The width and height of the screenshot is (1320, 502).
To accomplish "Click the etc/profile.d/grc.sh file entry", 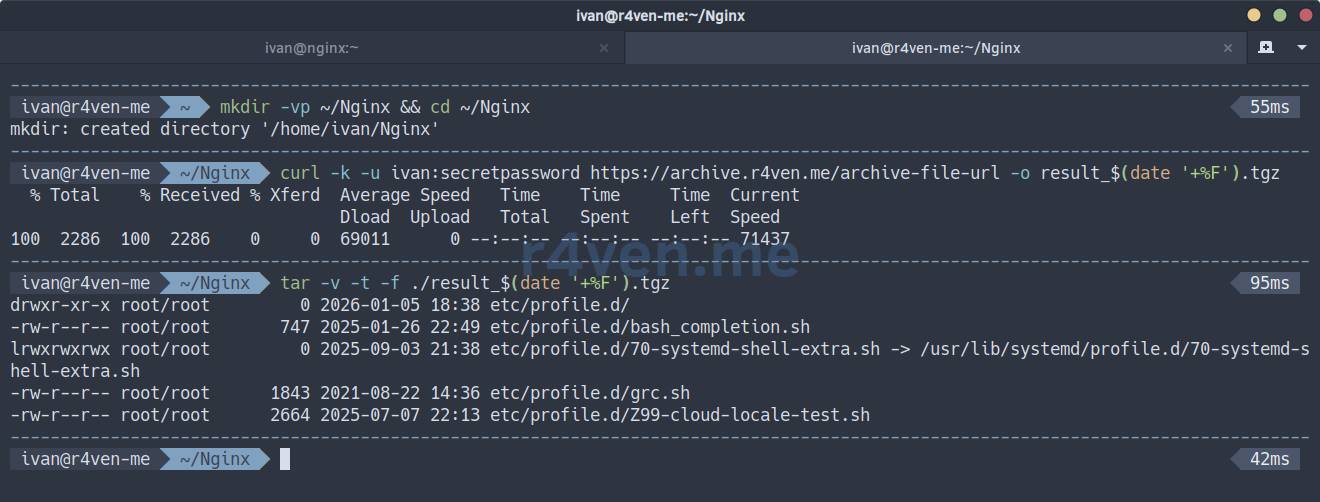I will tap(589, 393).
